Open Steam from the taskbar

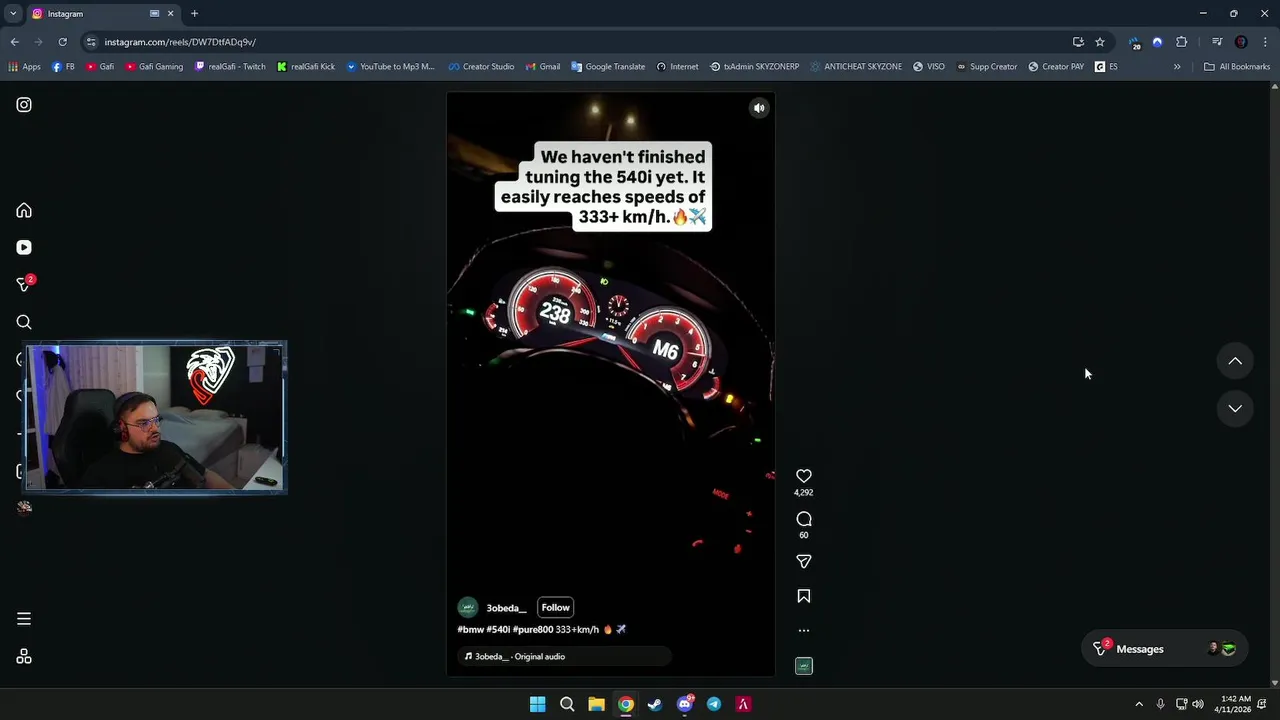click(x=655, y=704)
